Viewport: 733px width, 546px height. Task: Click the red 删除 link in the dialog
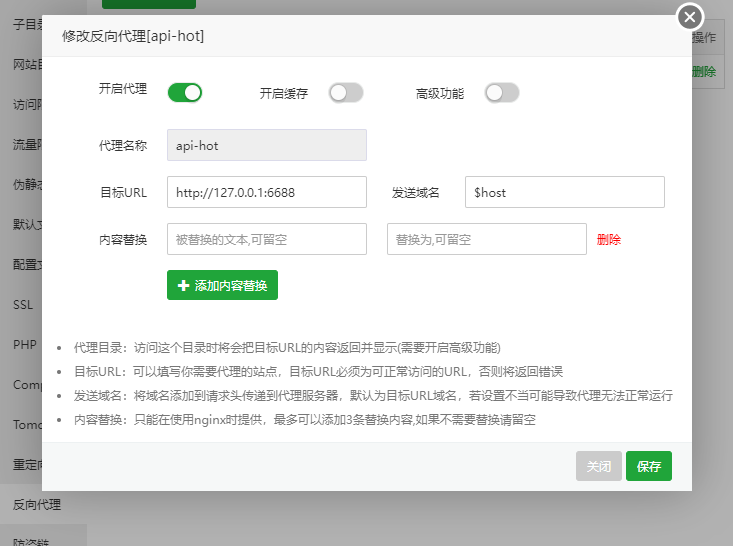coord(609,240)
